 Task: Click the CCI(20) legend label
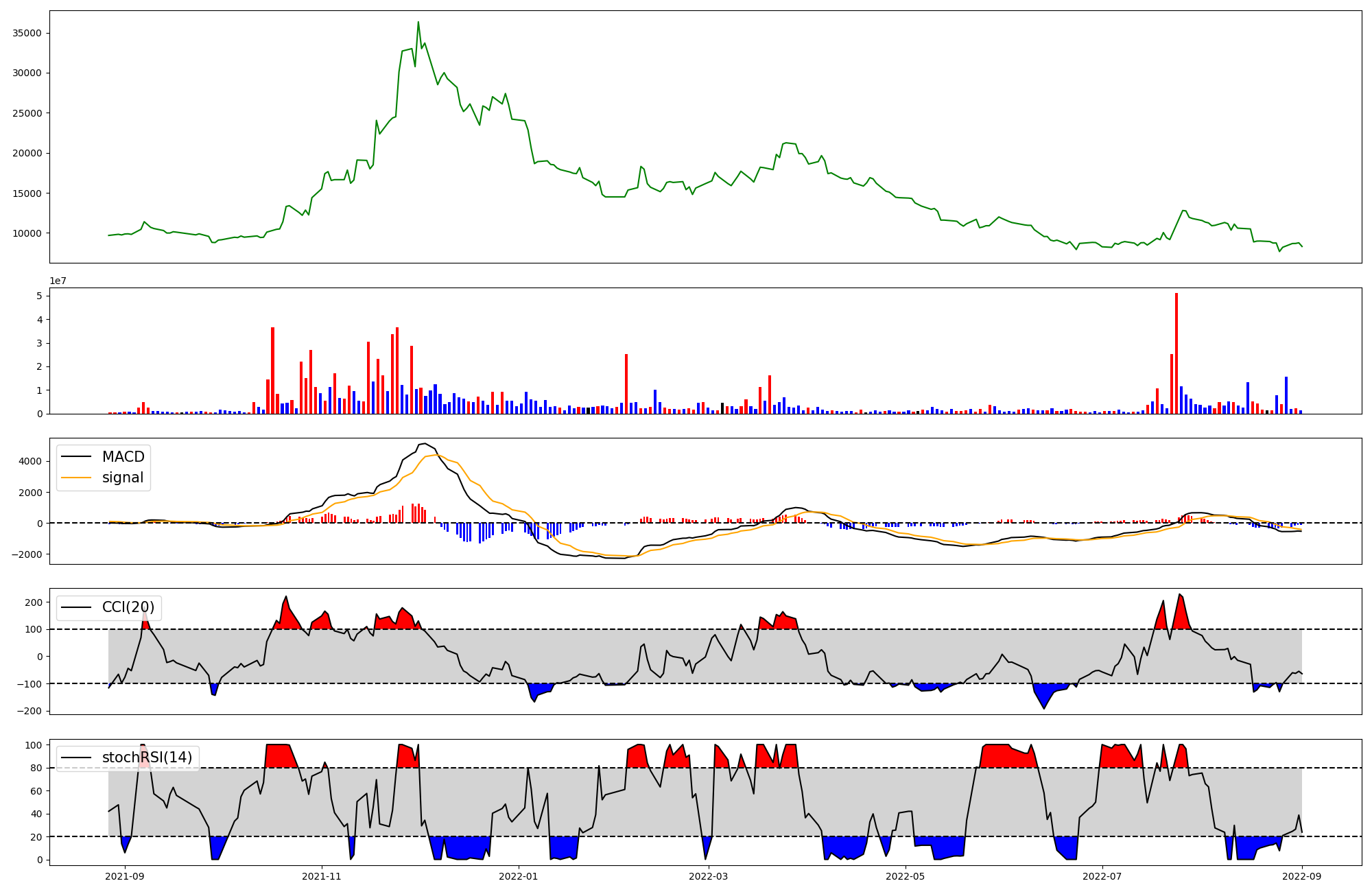(x=128, y=607)
